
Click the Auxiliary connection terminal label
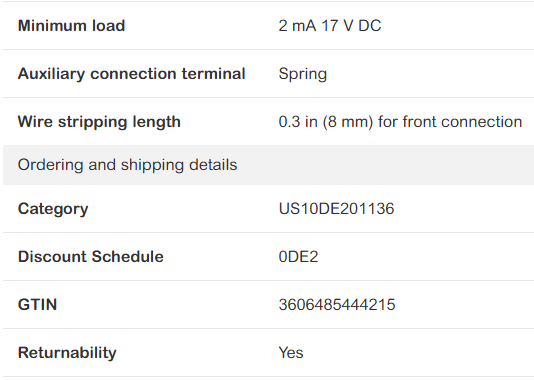point(131,74)
